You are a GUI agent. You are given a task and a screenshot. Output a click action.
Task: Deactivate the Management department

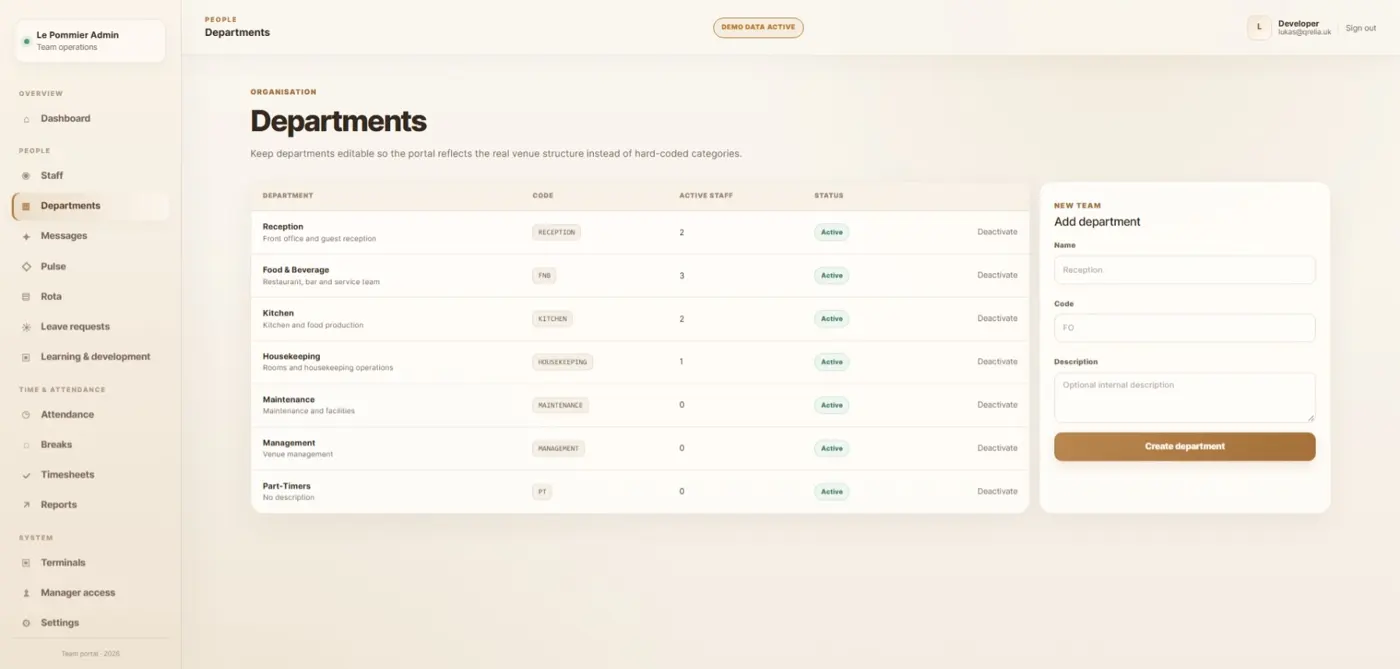pyautogui.click(x=997, y=448)
